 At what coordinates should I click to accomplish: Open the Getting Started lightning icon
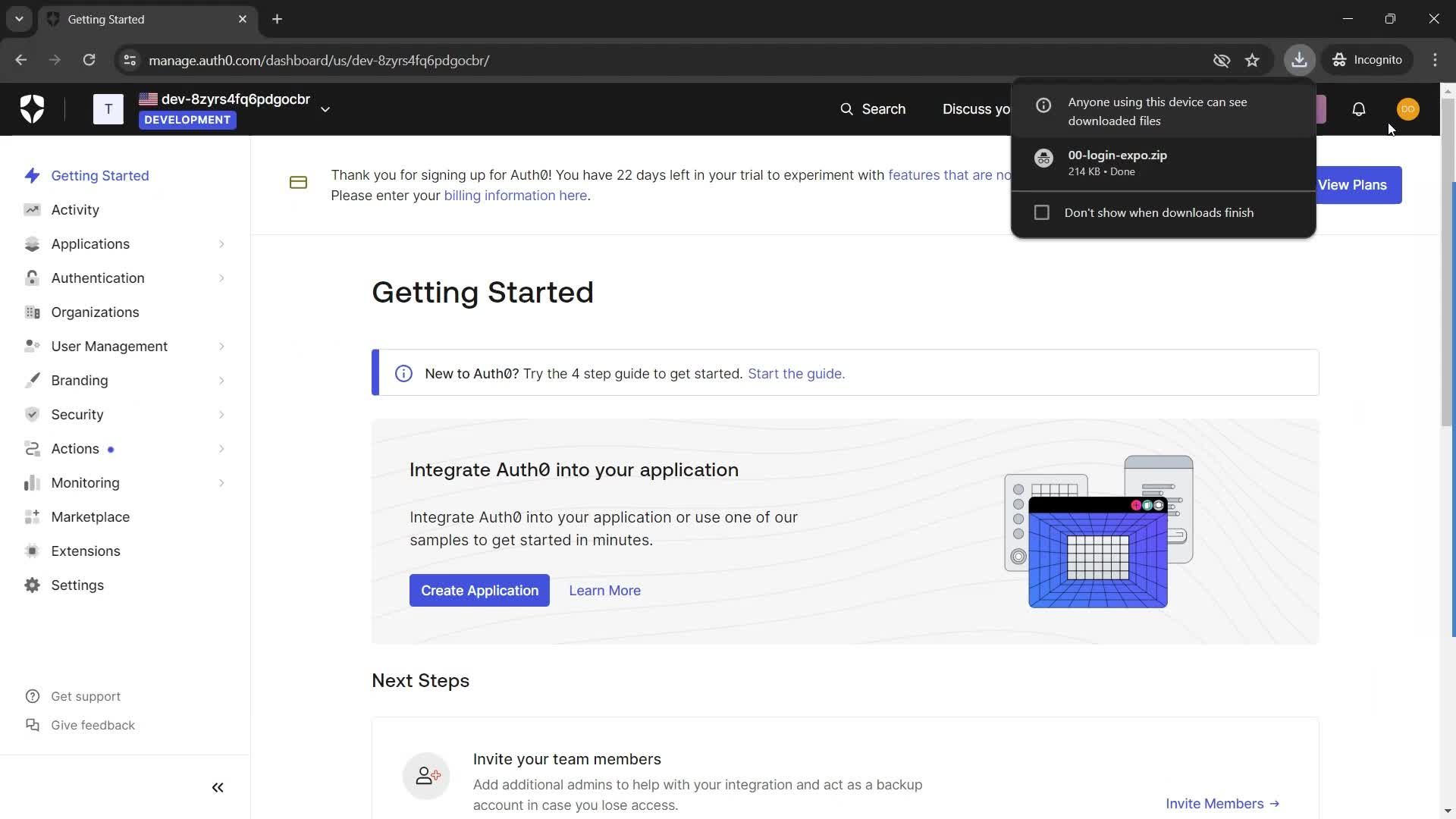click(x=32, y=176)
